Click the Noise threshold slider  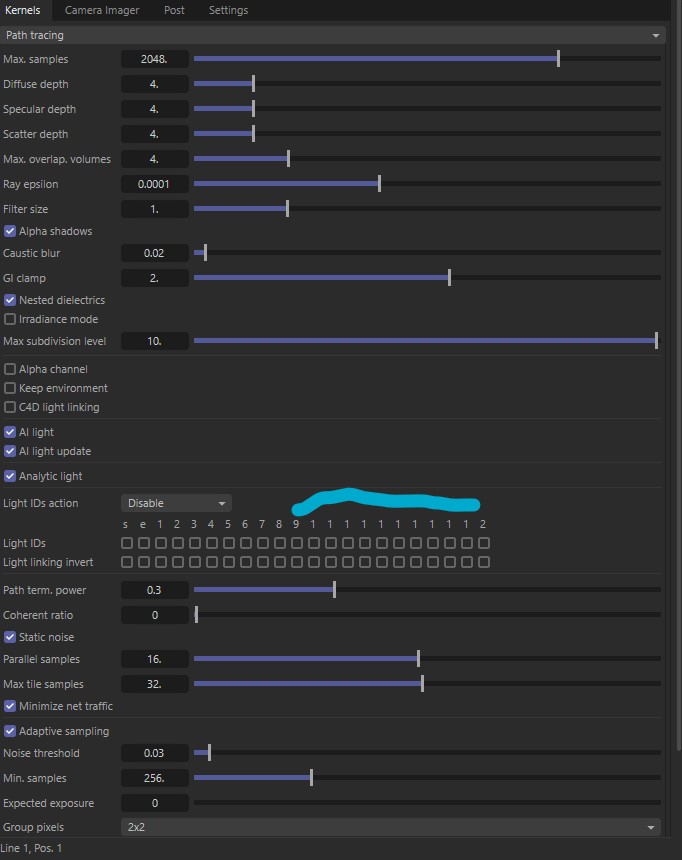(x=427, y=753)
